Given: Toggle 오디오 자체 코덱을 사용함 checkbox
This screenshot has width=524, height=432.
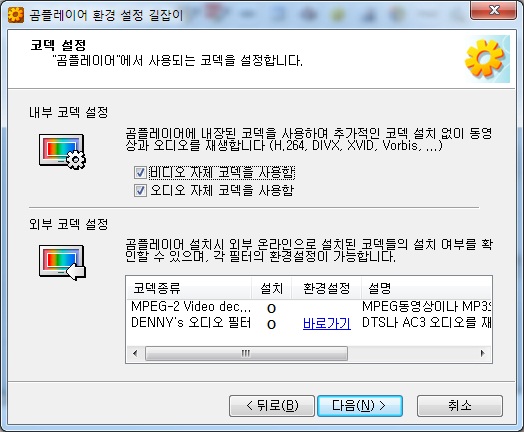Looking at the screenshot, I should coord(140,190).
